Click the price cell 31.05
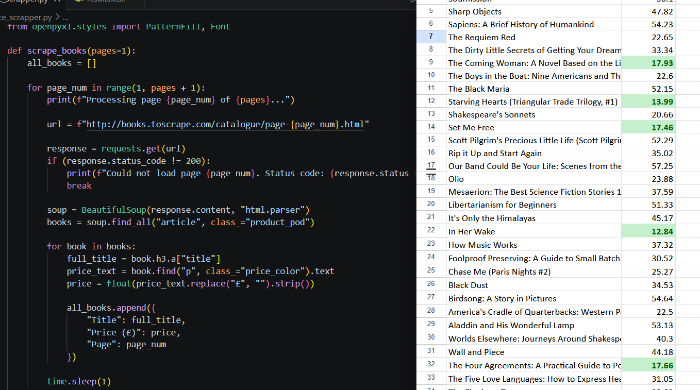The height and width of the screenshot is (390, 700). point(648,378)
